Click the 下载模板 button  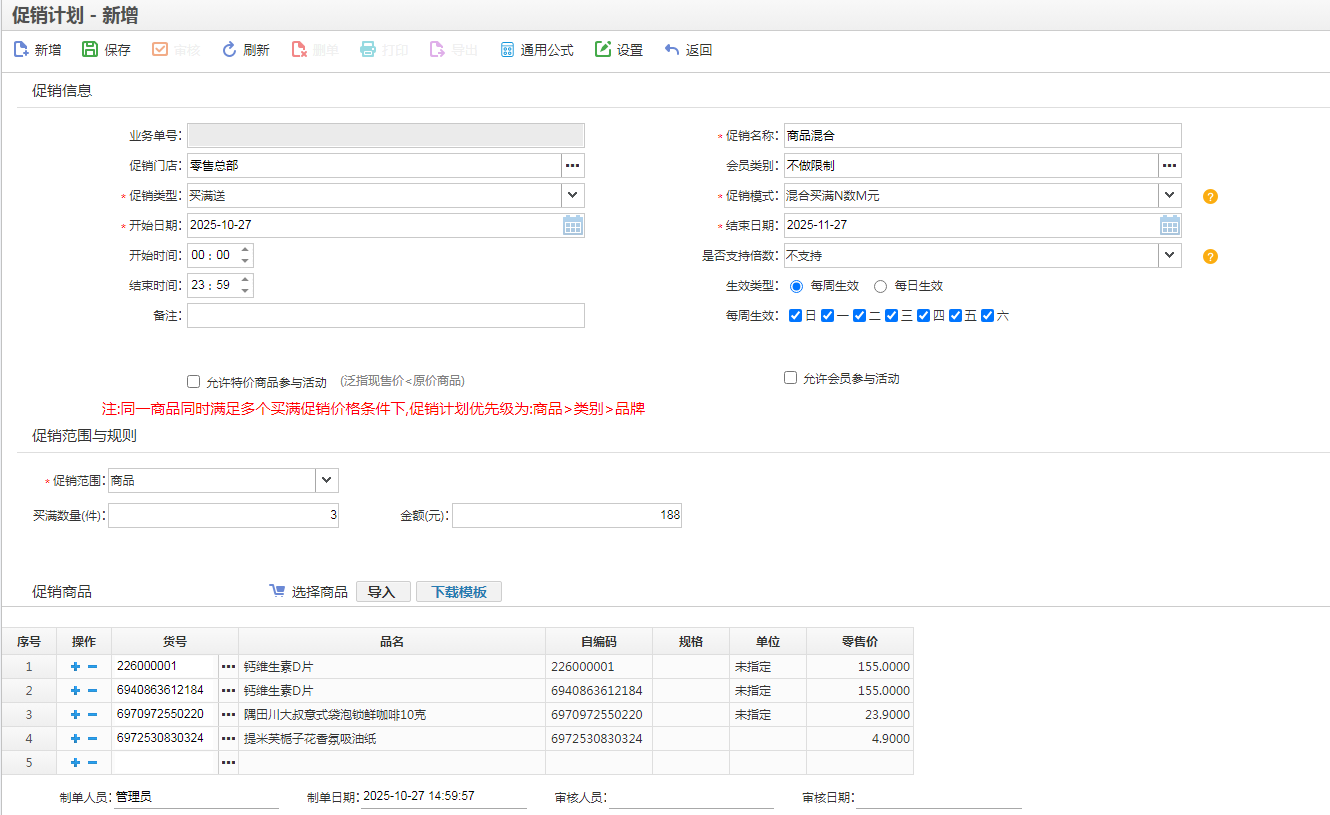tap(459, 592)
